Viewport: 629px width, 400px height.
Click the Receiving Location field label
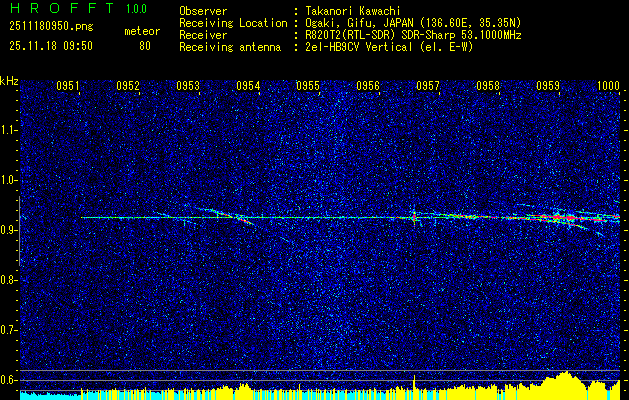pos(233,23)
